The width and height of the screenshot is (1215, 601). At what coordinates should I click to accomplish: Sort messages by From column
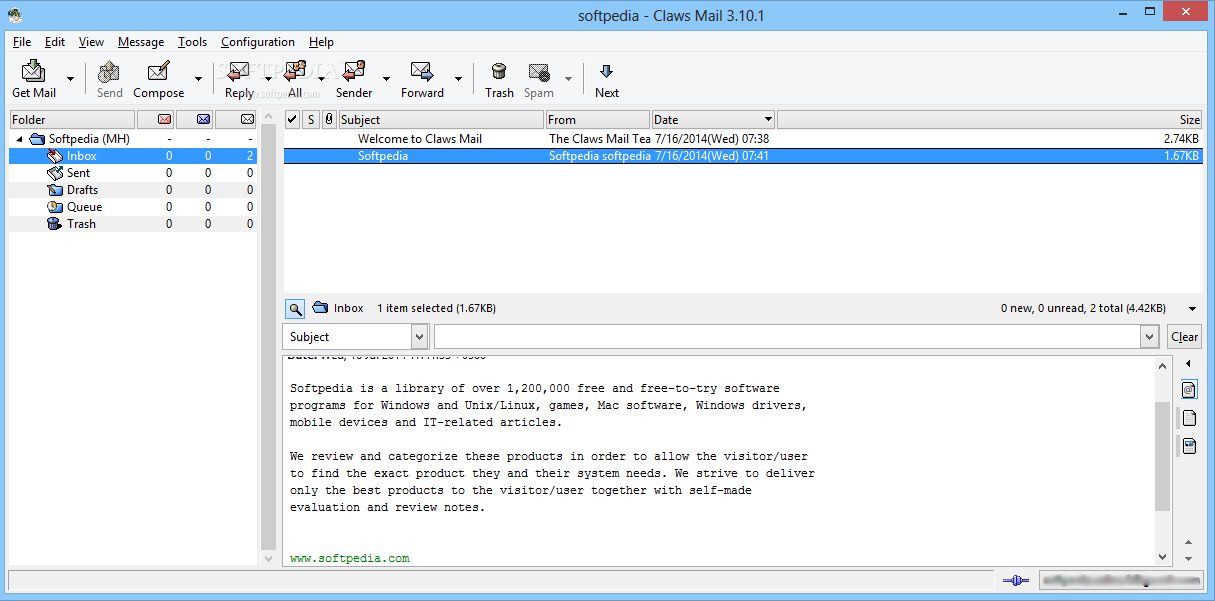(598, 120)
